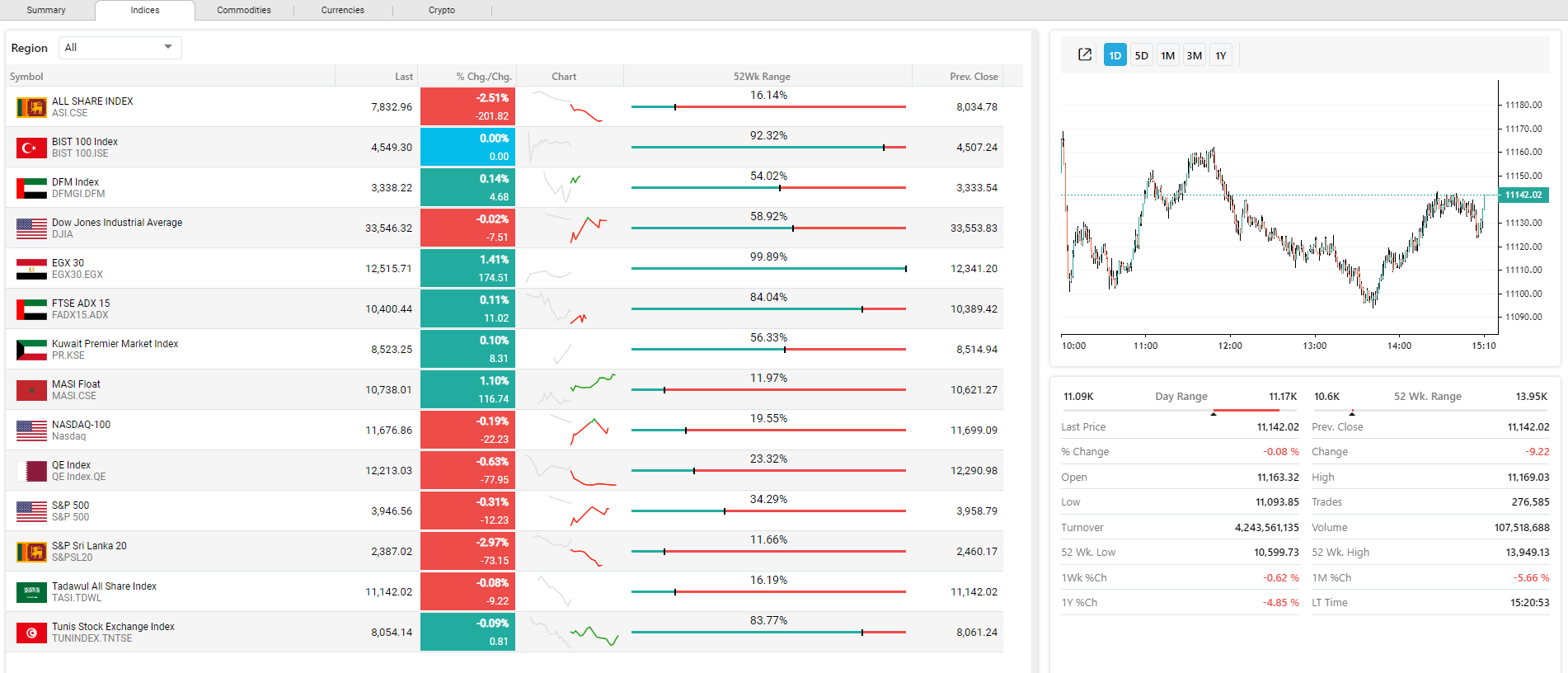Click the -2.51% change cell for ALL SHARE INDEX
The height and width of the screenshot is (673, 1568).
[467, 106]
